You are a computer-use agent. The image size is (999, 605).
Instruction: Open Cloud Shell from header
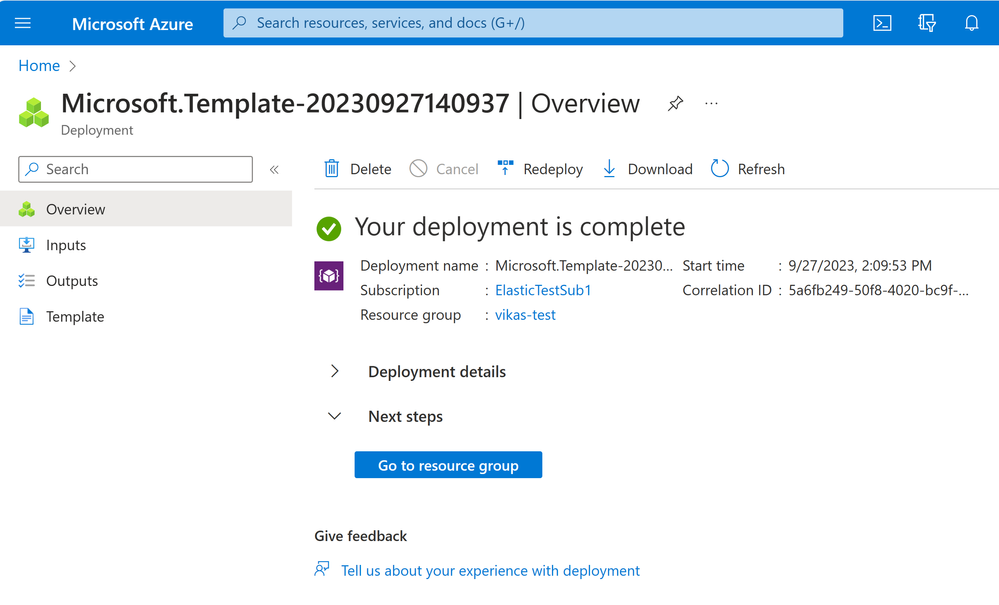[882, 23]
